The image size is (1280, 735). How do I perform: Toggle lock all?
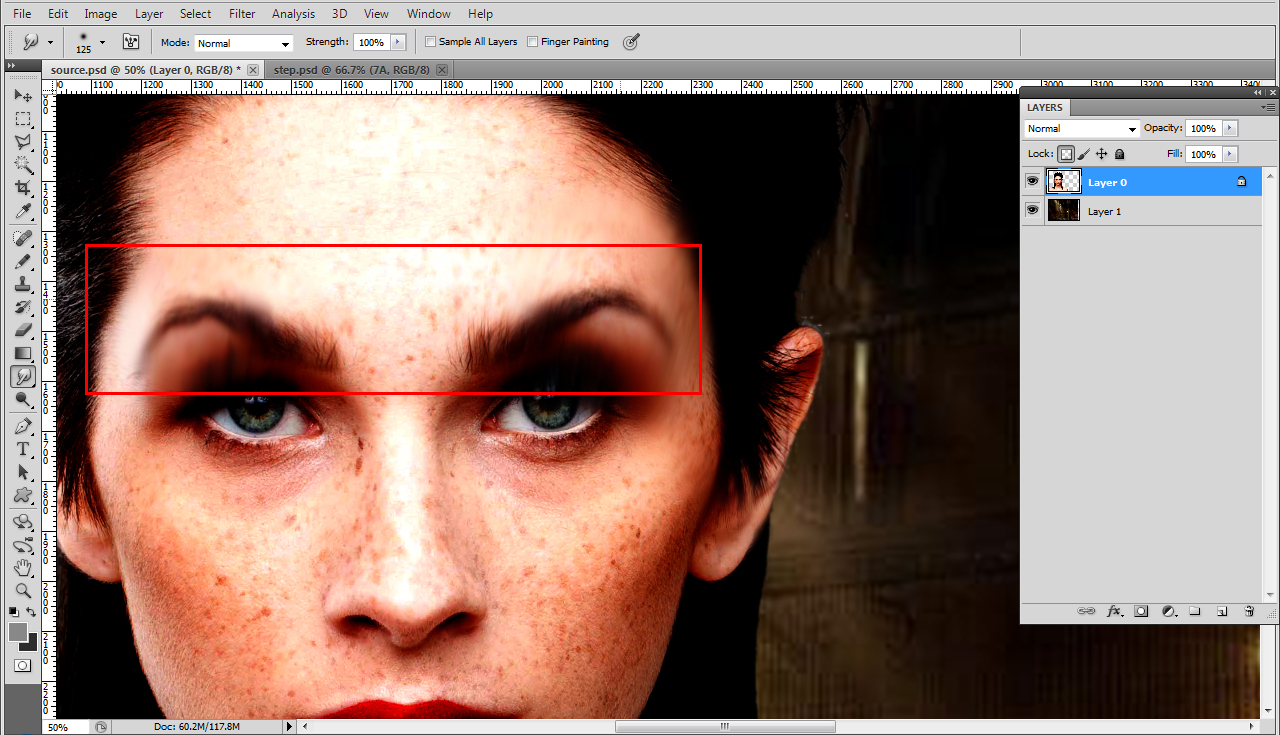point(1119,154)
